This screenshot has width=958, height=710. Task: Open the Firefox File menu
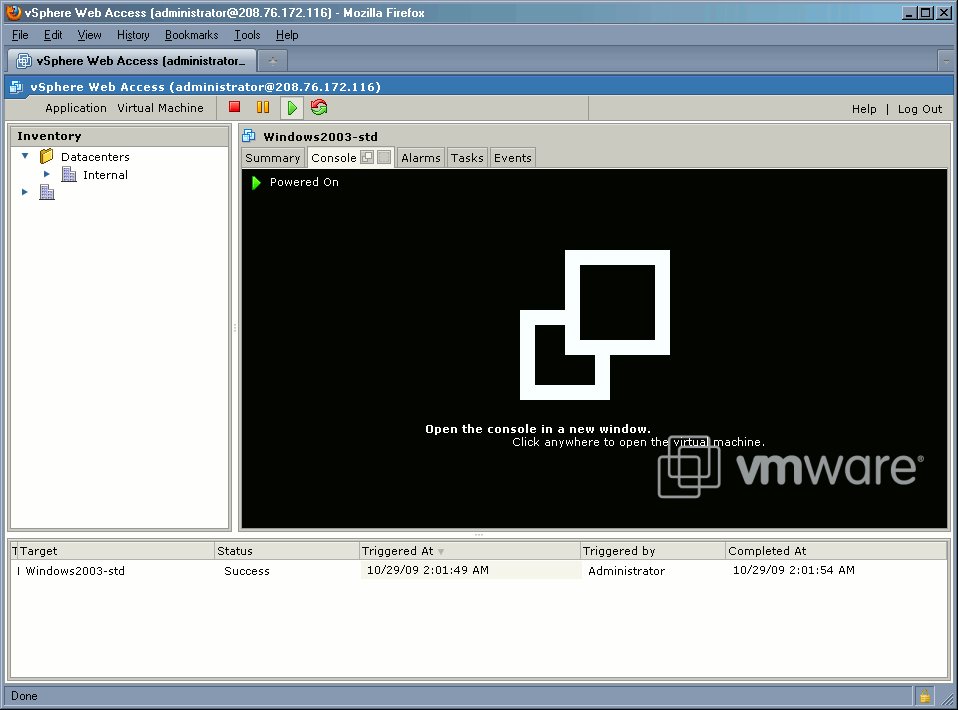click(x=20, y=35)
